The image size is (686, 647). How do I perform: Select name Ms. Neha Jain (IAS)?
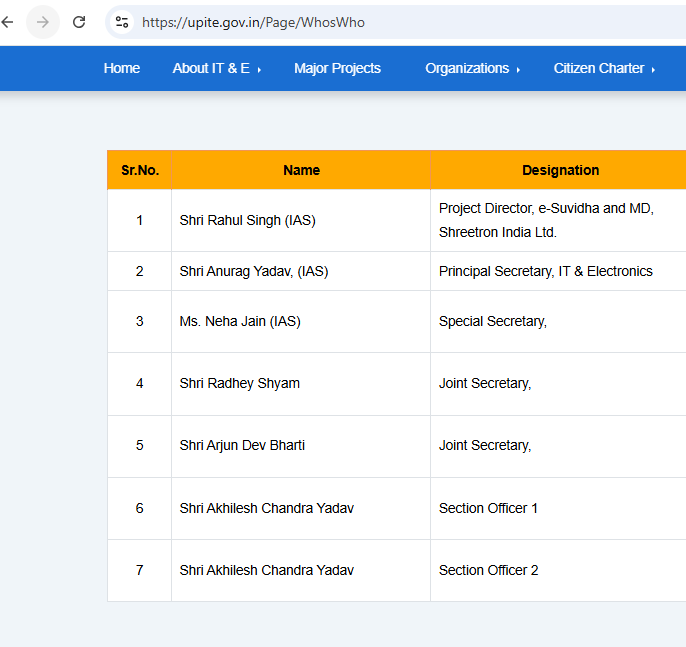point(240,322)
